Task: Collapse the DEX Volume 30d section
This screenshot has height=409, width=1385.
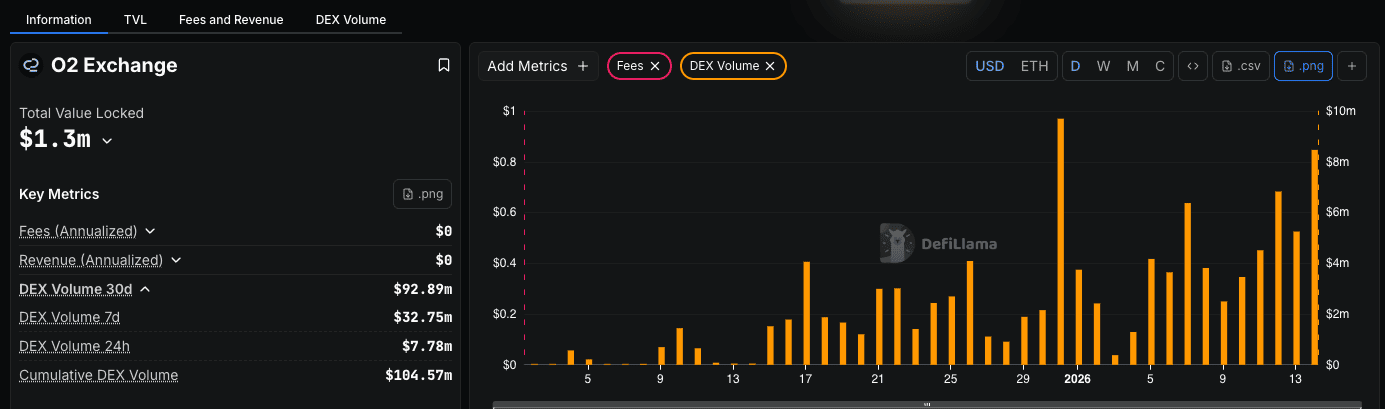Action: 145,289
